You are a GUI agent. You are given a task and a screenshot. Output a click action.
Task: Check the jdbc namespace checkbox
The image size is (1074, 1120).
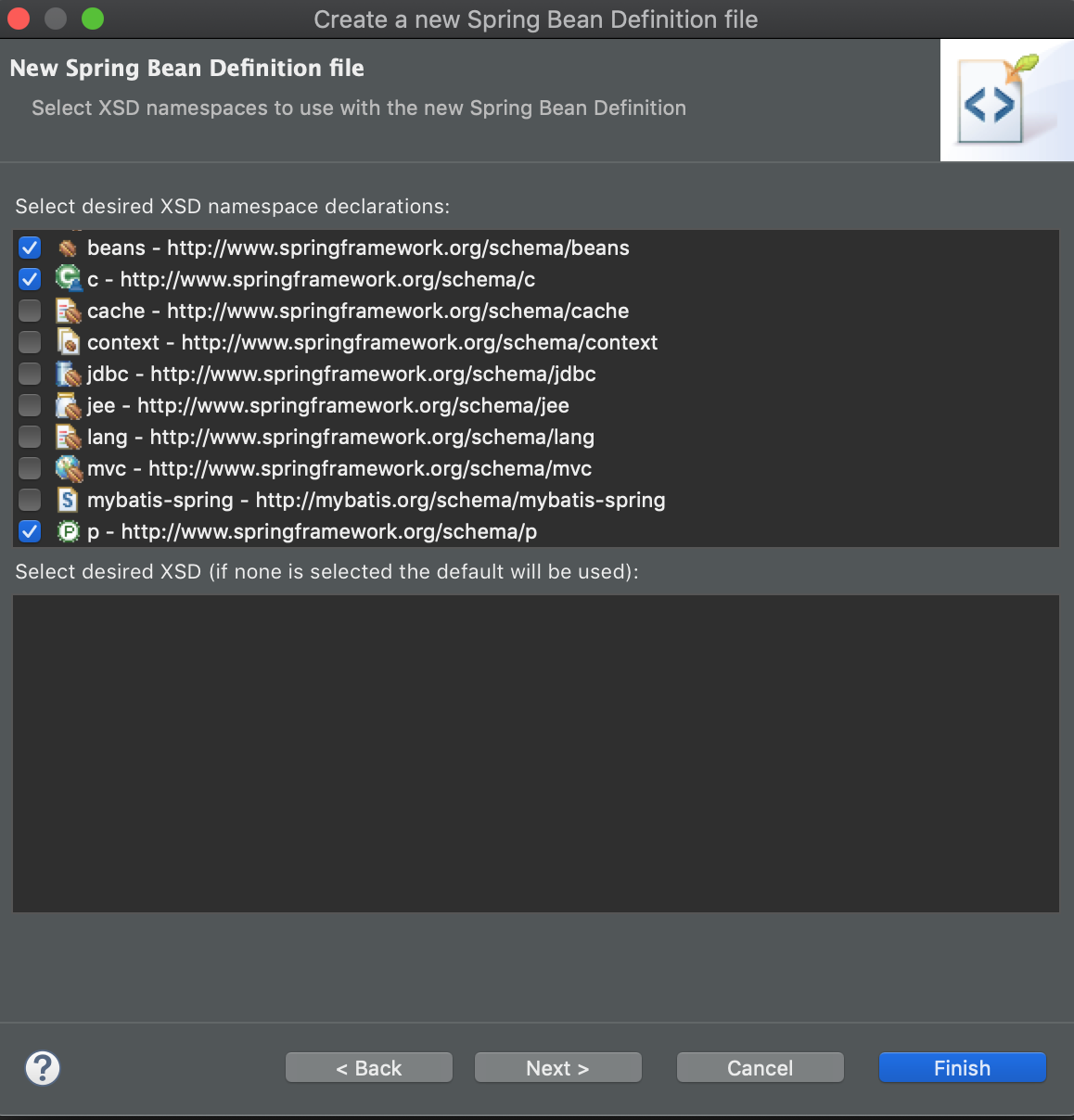[x=30, y=374]
